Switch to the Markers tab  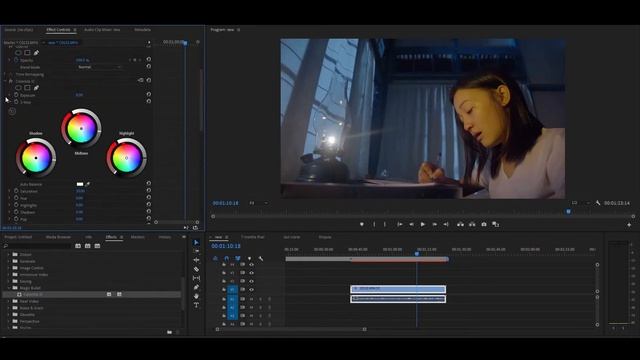[138, 237]
